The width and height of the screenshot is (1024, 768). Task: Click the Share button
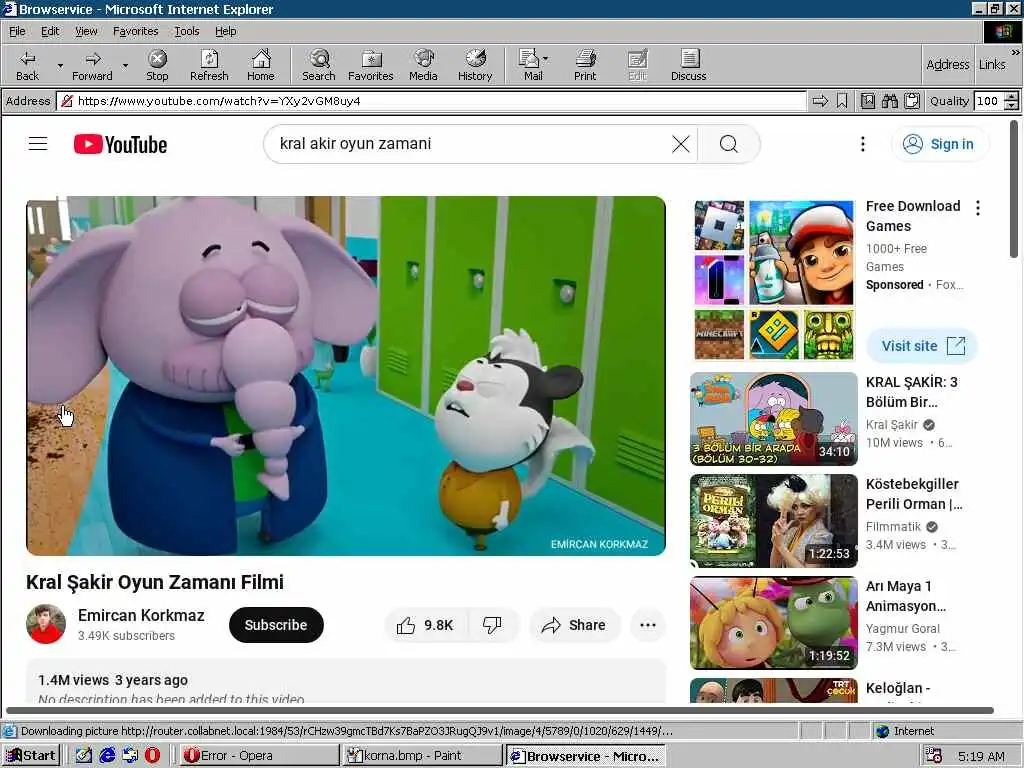574,625
